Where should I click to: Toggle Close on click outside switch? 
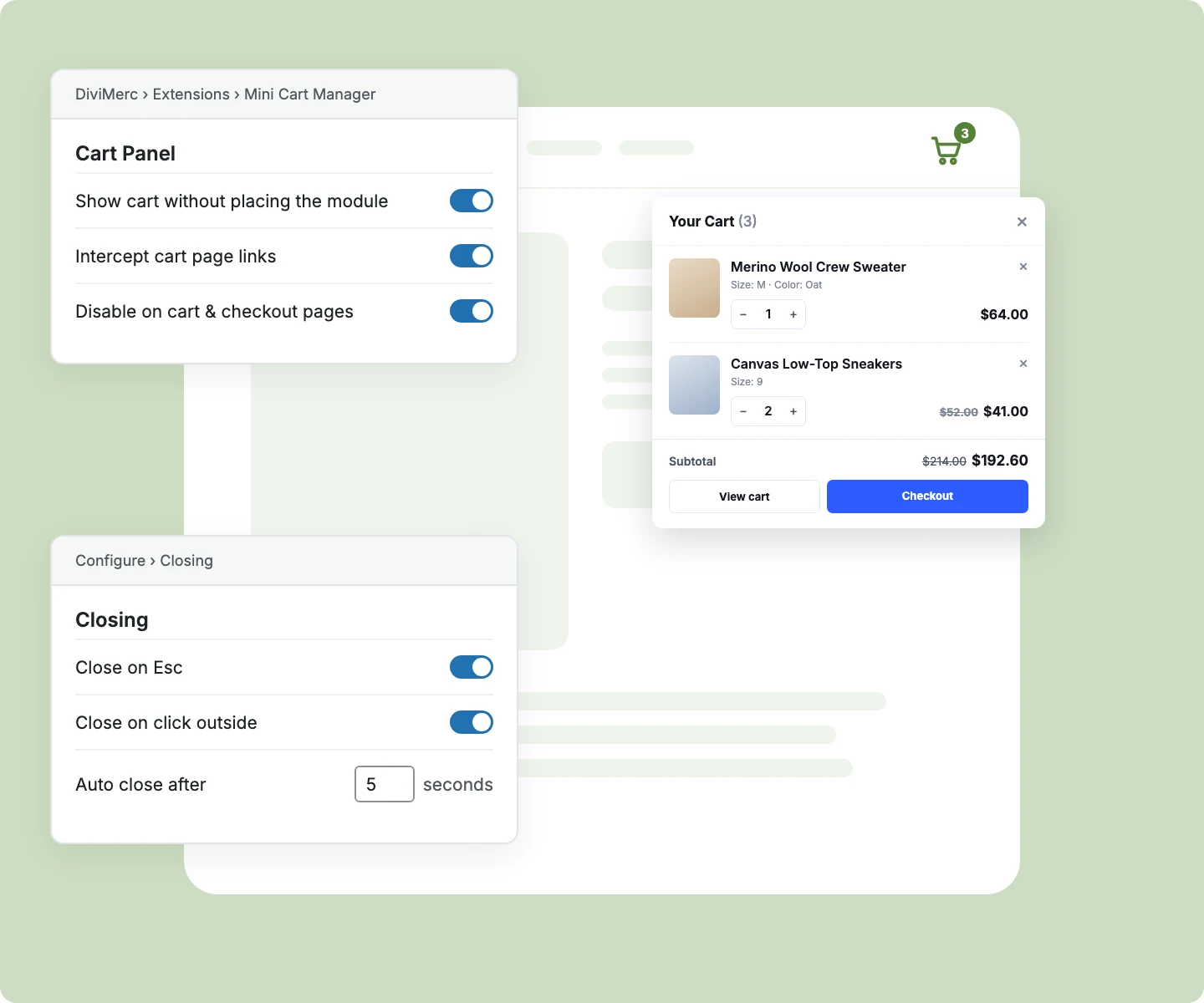[472, 722]
